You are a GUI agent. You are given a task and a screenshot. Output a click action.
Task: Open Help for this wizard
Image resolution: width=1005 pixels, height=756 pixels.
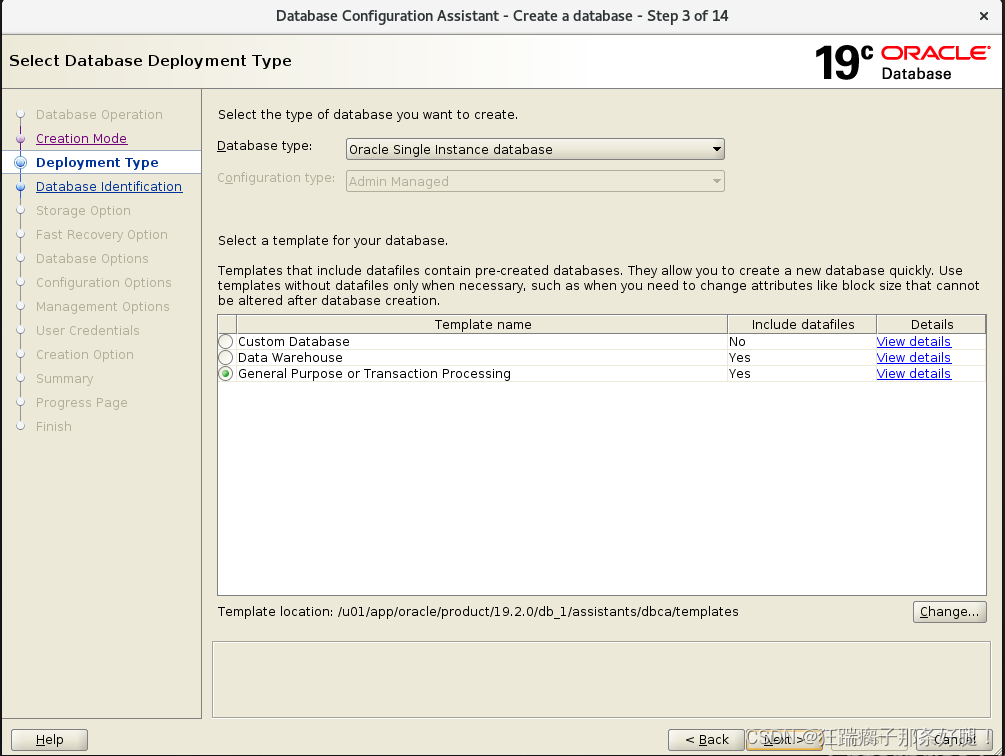click(x=49, y=740)
